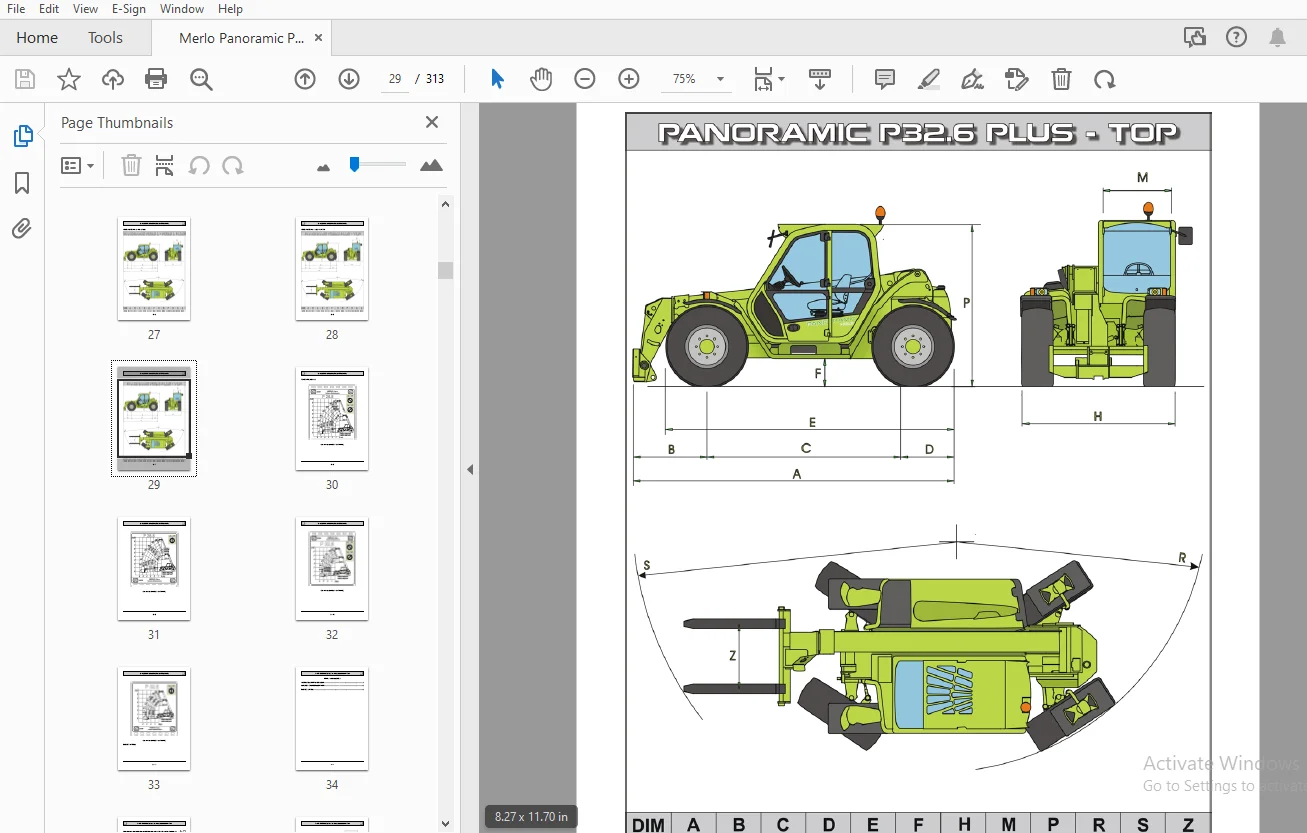Go to next page arrow
Viewport: 1307px width, 833px height.
tap(349, 79)
